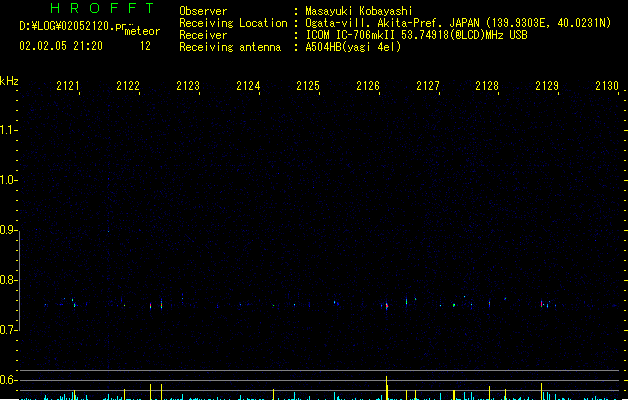This screenshot has height=400, width=629.
Task: Click the ICOM IC-706mkII receiver text
Action: point(416,35)
